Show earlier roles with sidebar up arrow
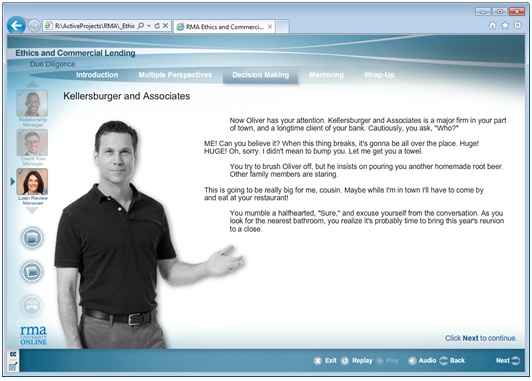This screenshot has width=532, height=381. (32, 84)
